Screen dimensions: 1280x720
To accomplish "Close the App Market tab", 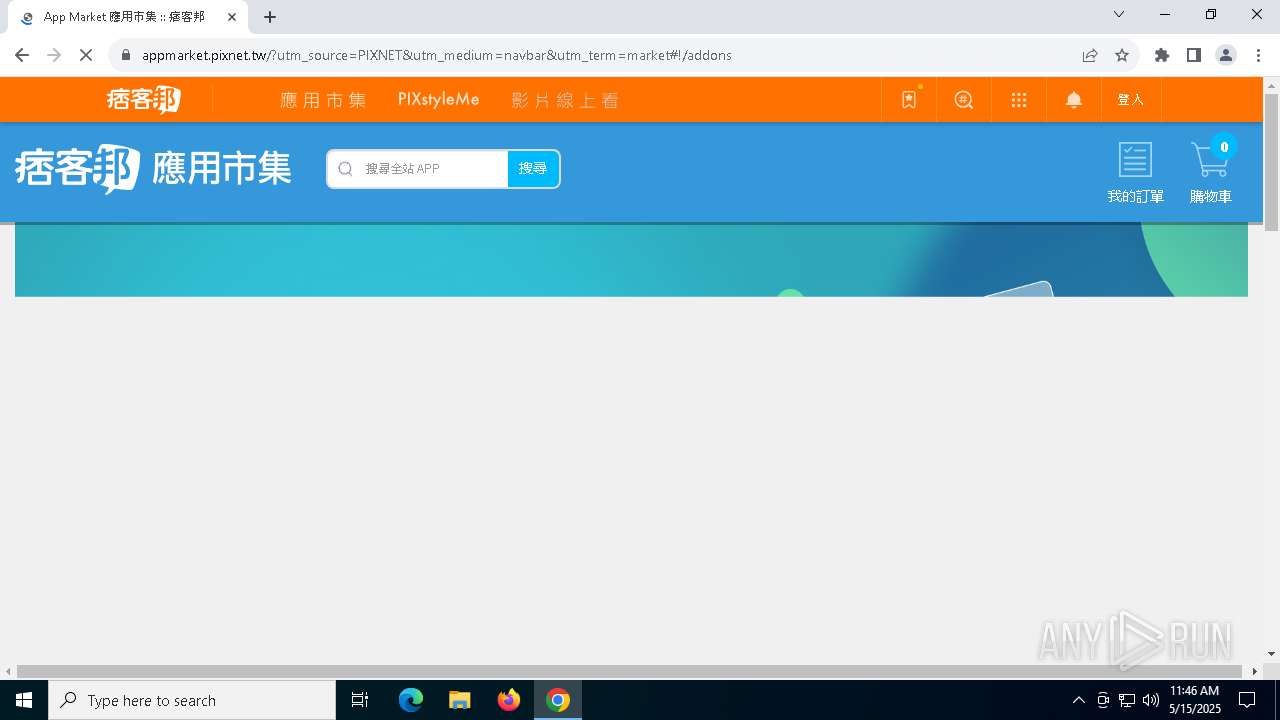I will [x=232, y=17].
